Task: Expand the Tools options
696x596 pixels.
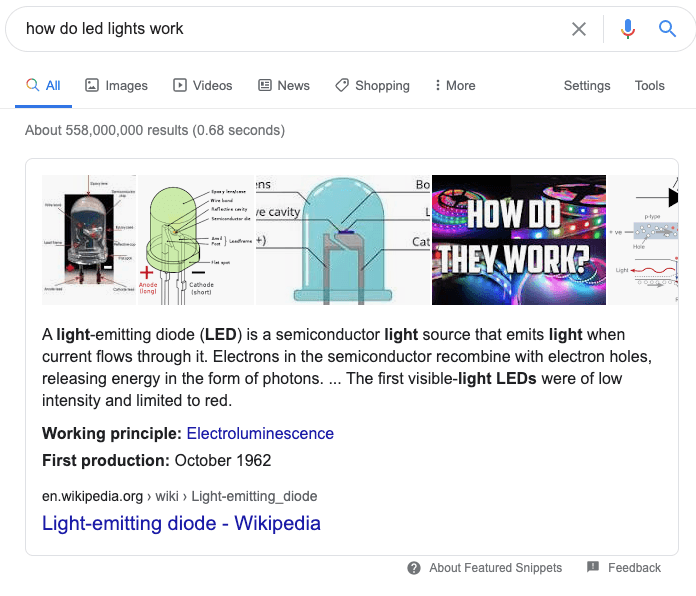Action: point(650,86)
